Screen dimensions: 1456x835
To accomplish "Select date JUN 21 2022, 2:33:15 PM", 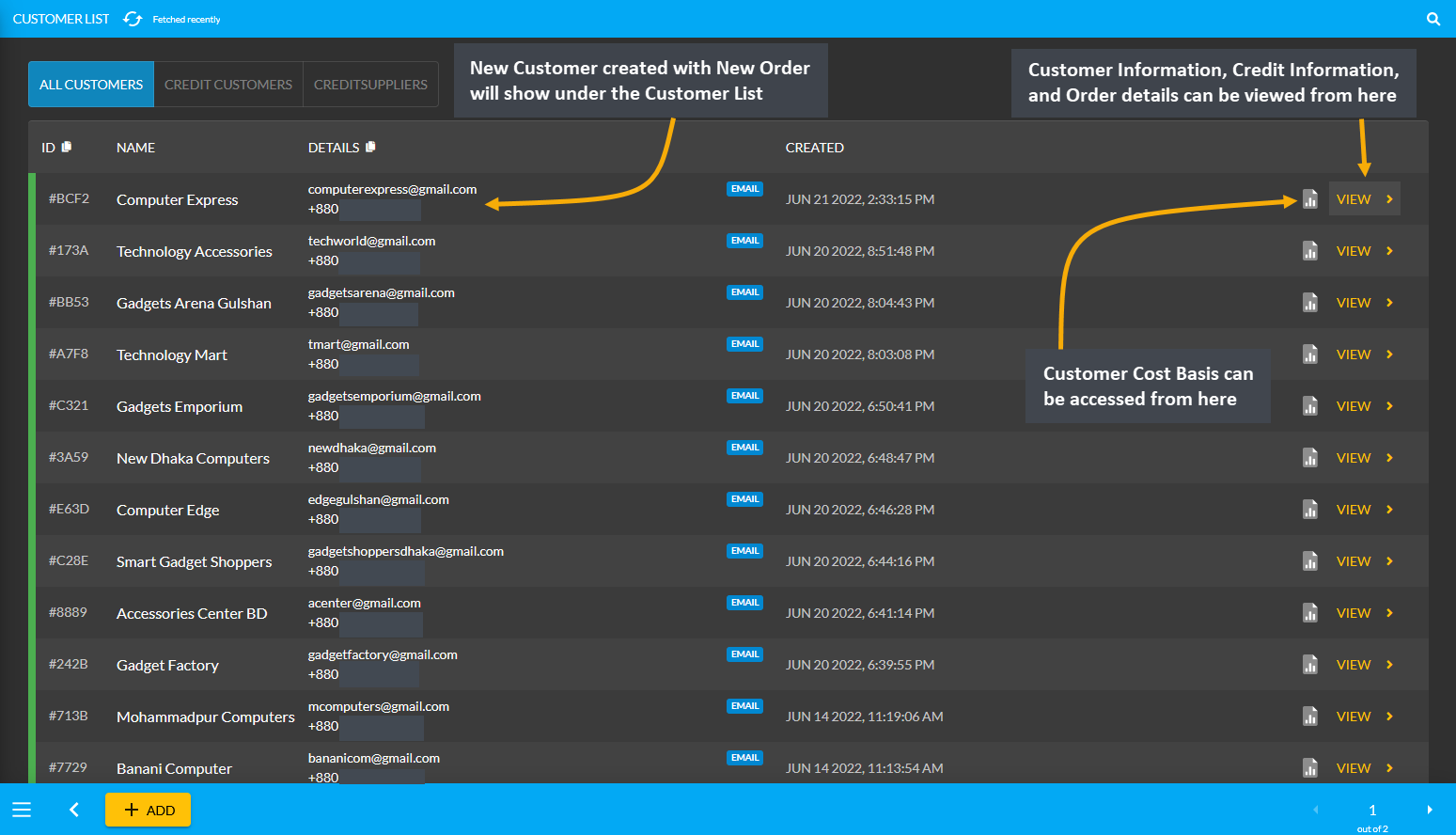I will pos(860,199).
